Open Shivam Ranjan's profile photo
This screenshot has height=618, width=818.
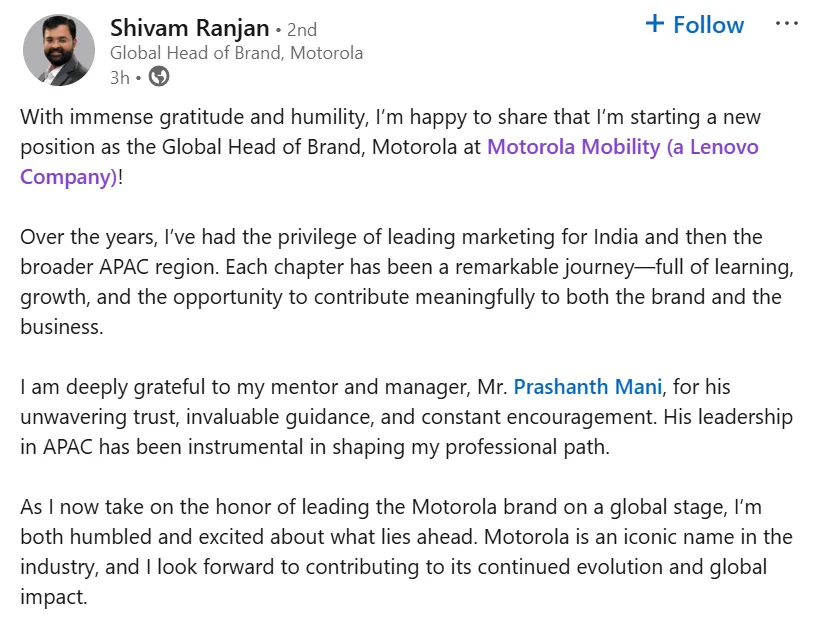click(59, 50)
